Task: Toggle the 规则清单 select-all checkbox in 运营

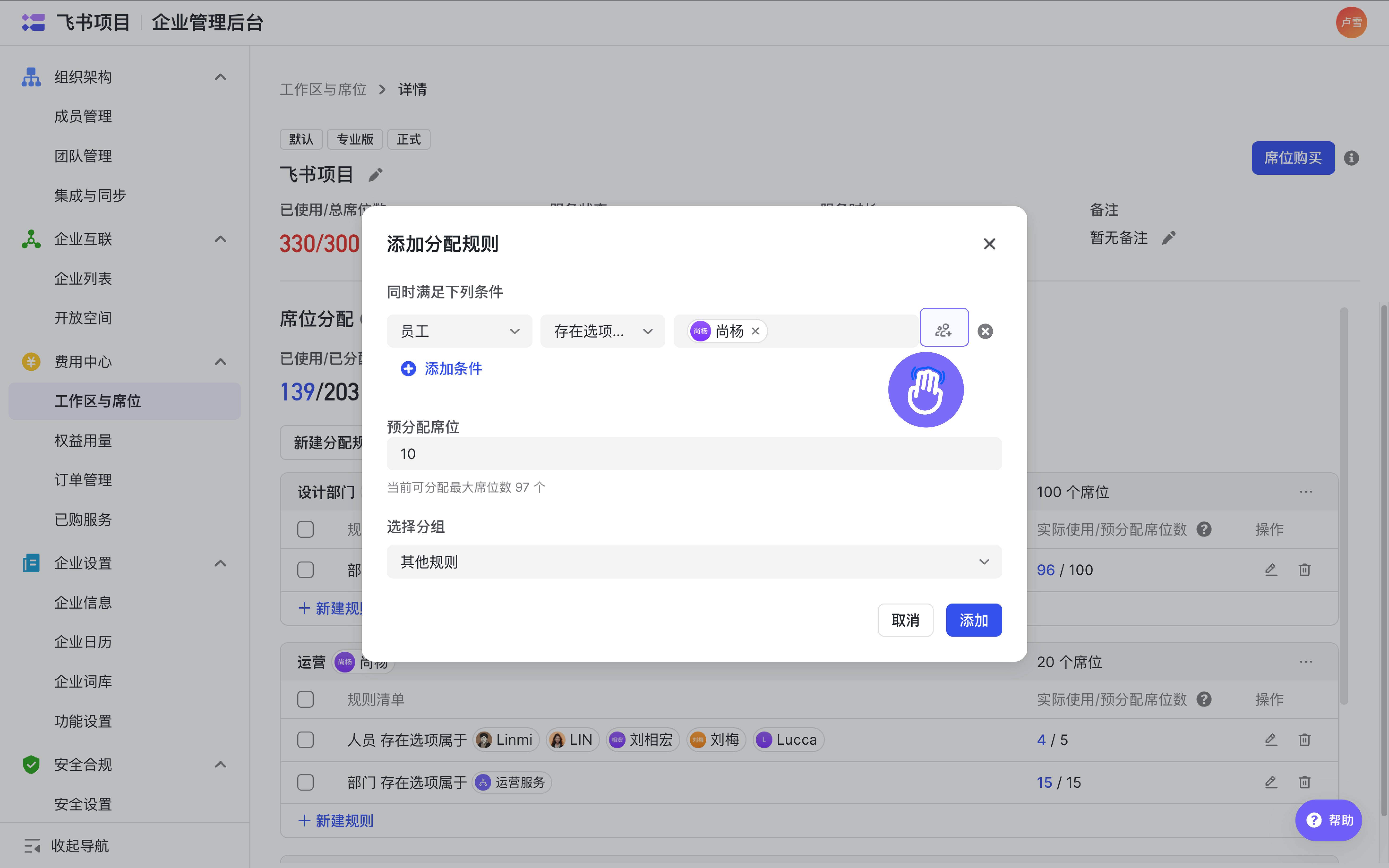Action: point(305,699)
